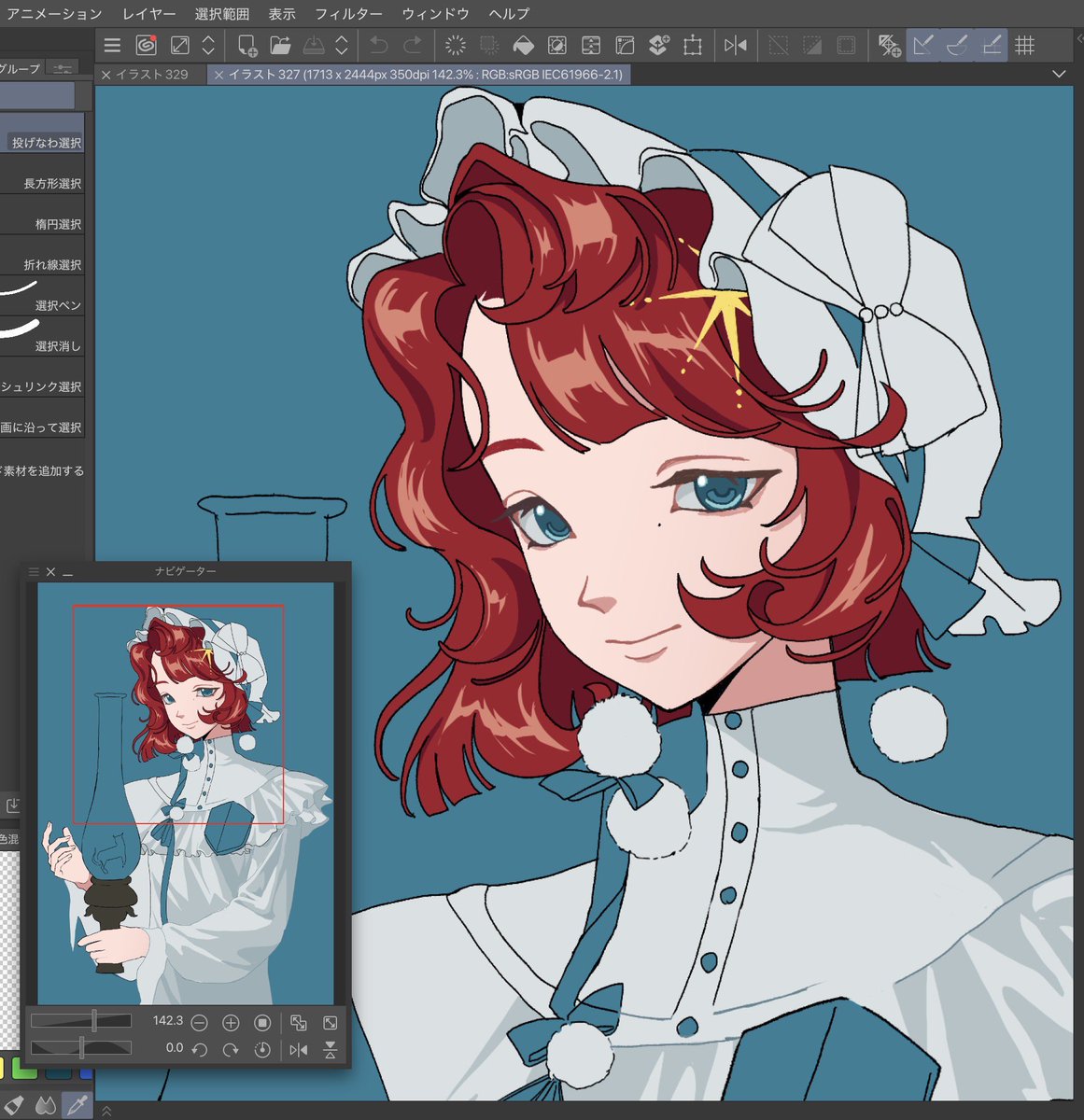Open the レイヤー menu
This screenshot has height=1120, width=1084.
pos(149,14)
